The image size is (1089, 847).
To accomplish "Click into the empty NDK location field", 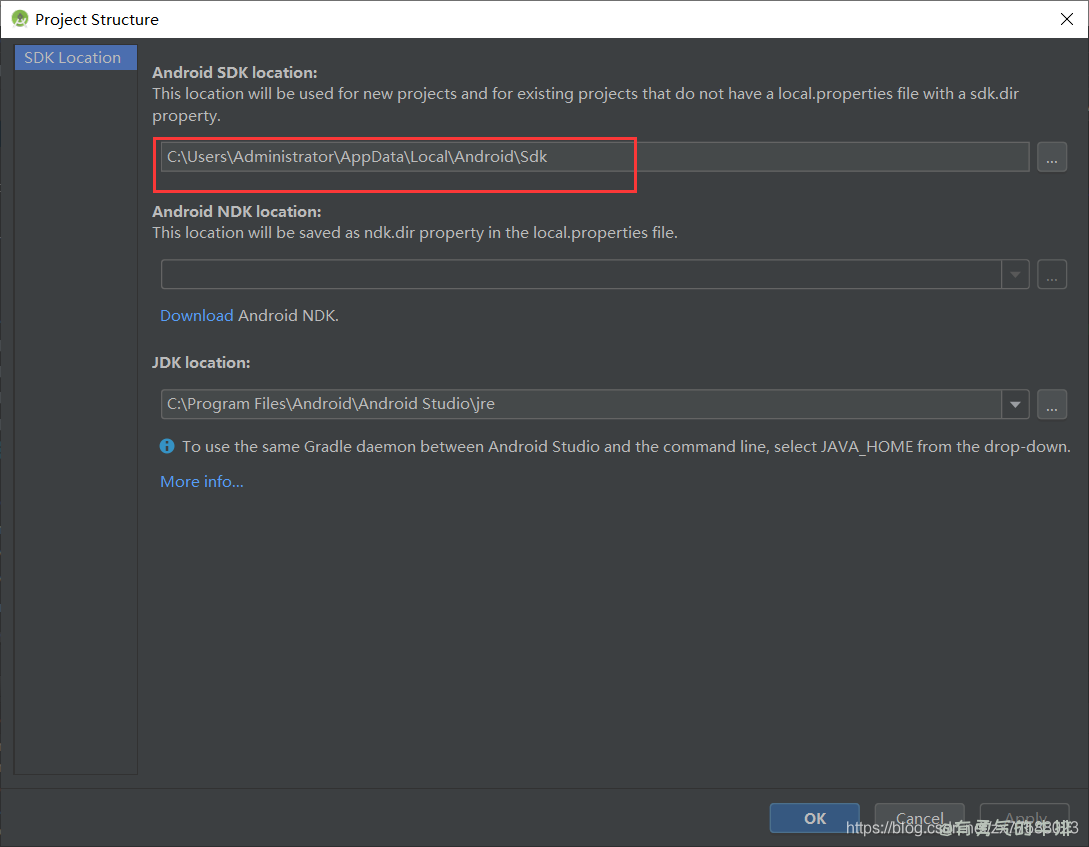I will [x=580, y=274].
